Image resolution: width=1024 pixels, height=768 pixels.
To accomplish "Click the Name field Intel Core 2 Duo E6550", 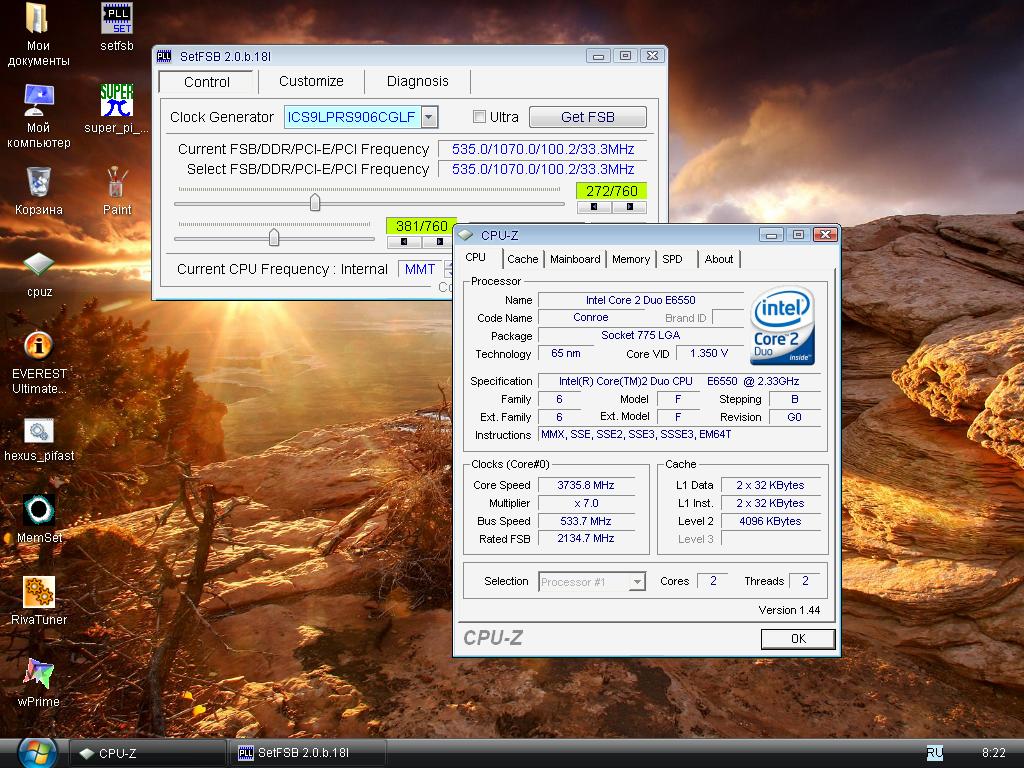I will [640, 300].
